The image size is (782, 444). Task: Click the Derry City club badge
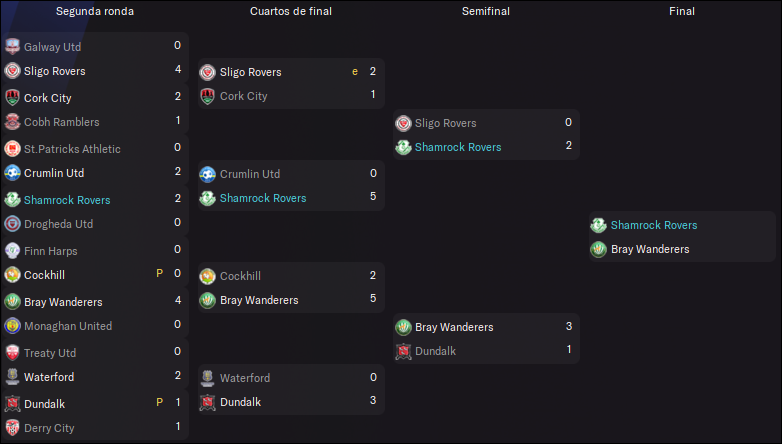tap(12, 428)
